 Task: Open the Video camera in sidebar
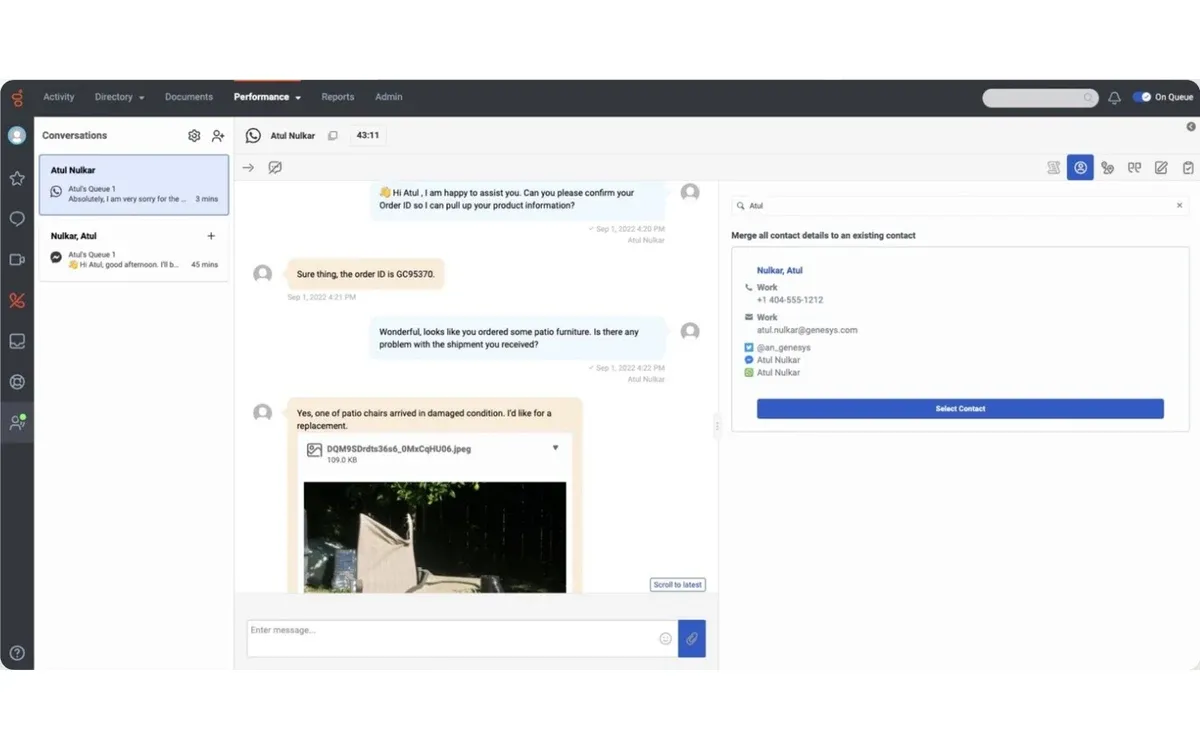[x=17, y=260]
